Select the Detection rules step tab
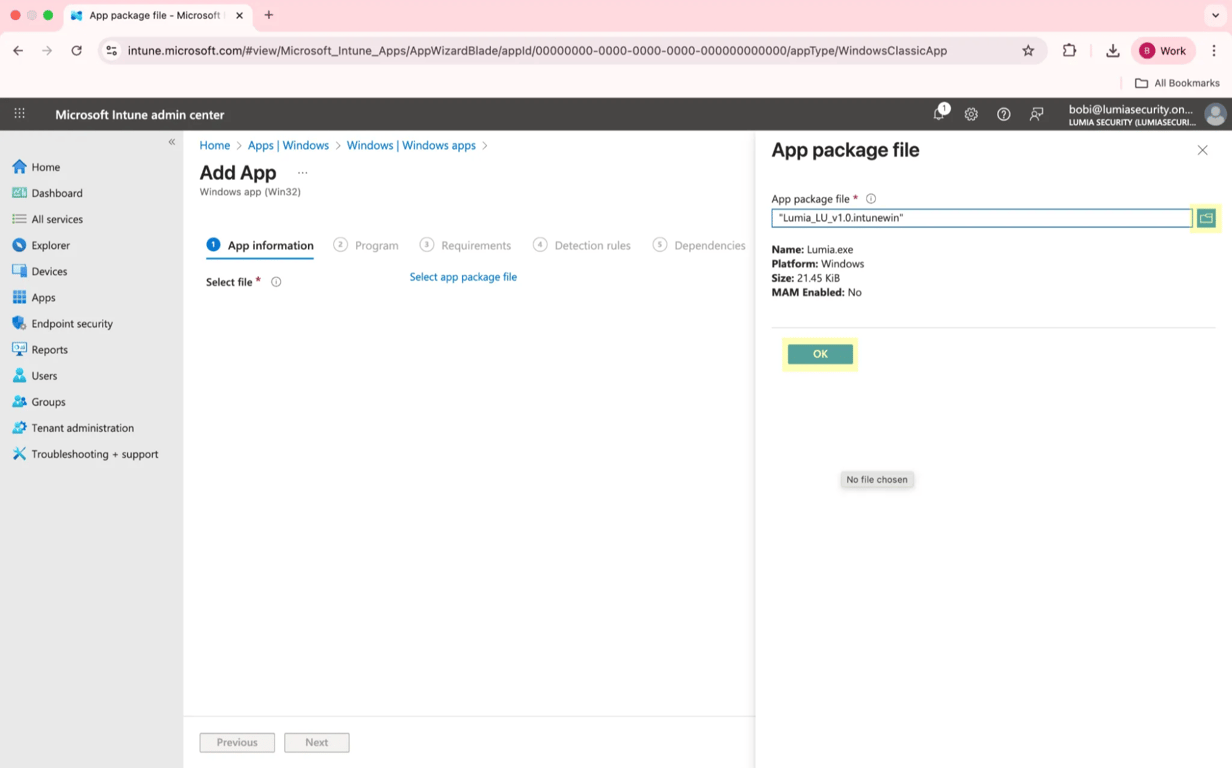This screenshot has width=1232, height=768. 582,245
